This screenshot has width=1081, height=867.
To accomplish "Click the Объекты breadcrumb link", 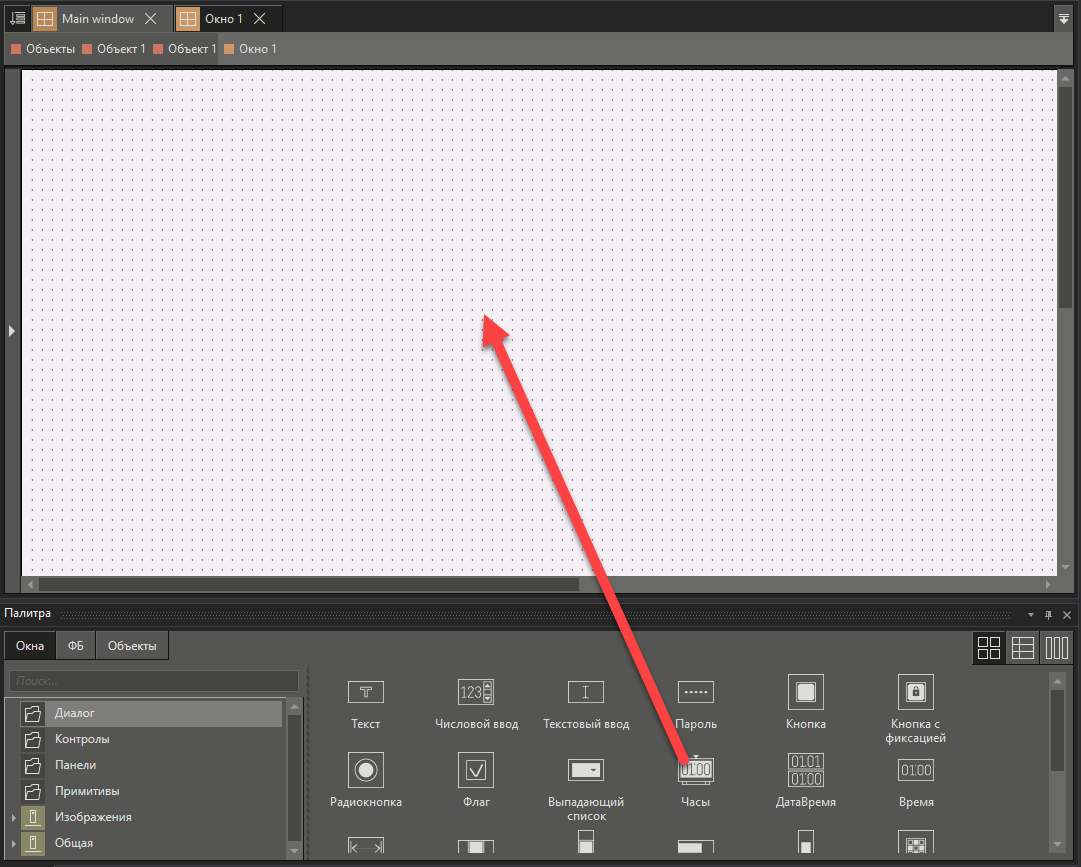I will pyautogui.click(x=50, y=49).
